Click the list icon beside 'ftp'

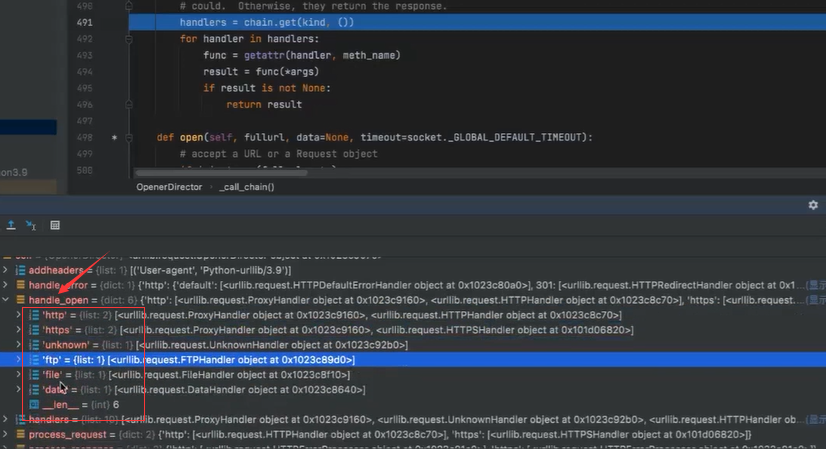(x=34, y=359)
